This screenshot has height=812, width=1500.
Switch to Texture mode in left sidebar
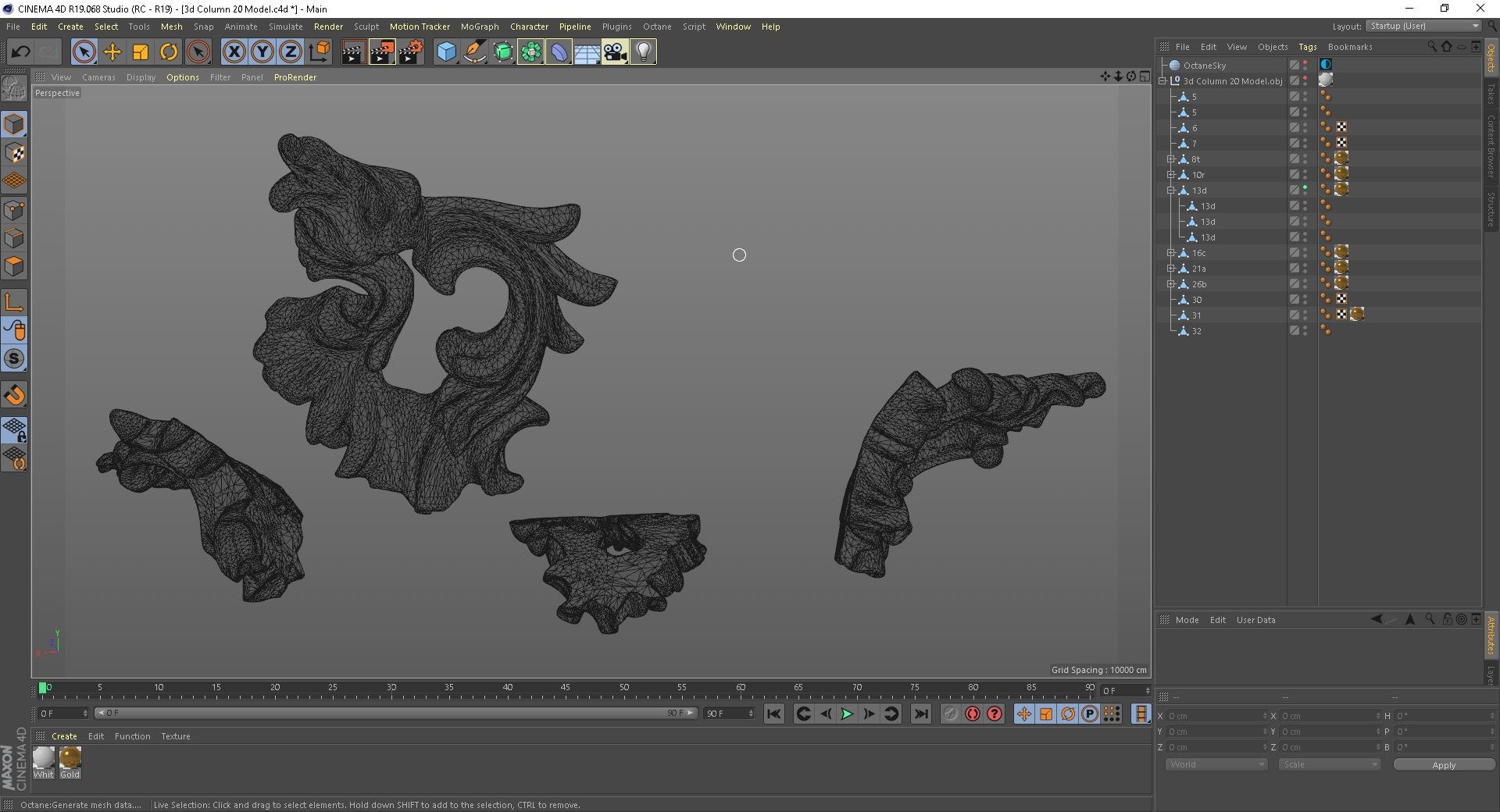point(14,153)
